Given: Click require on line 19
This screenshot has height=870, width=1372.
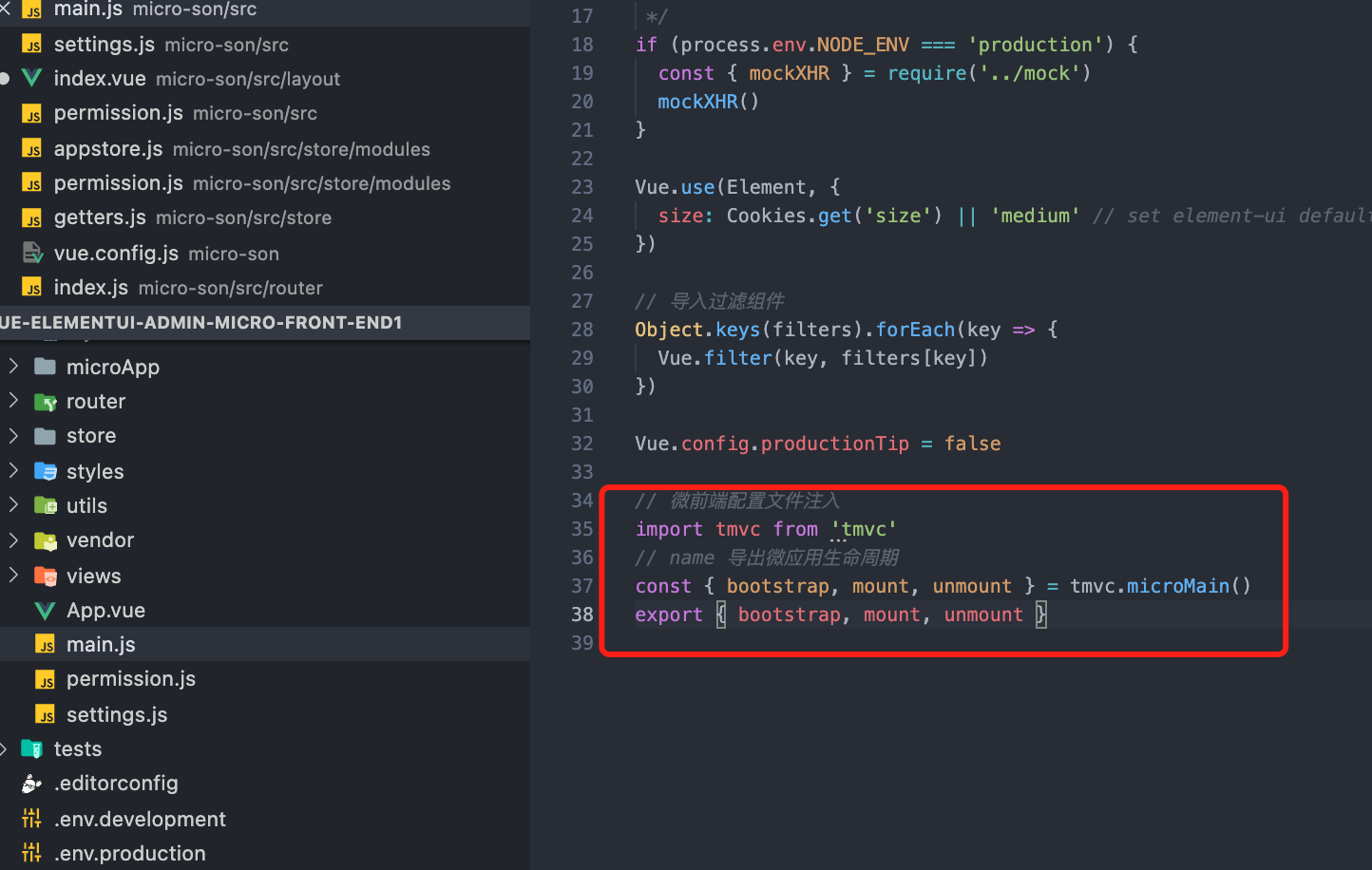Looking at the screenshot, I should point(926,73).
